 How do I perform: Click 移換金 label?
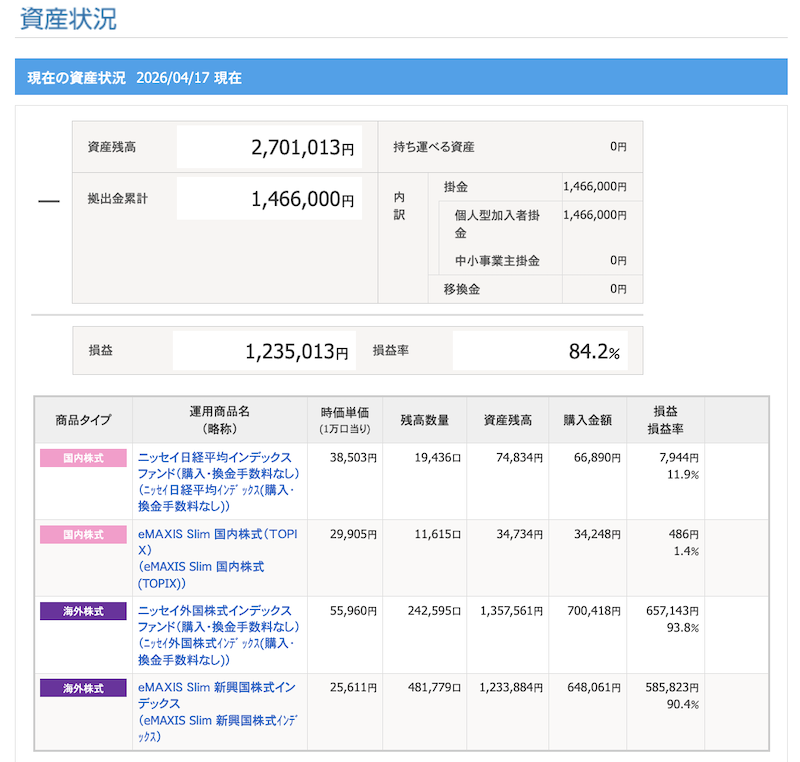click(x=462, y=289)
